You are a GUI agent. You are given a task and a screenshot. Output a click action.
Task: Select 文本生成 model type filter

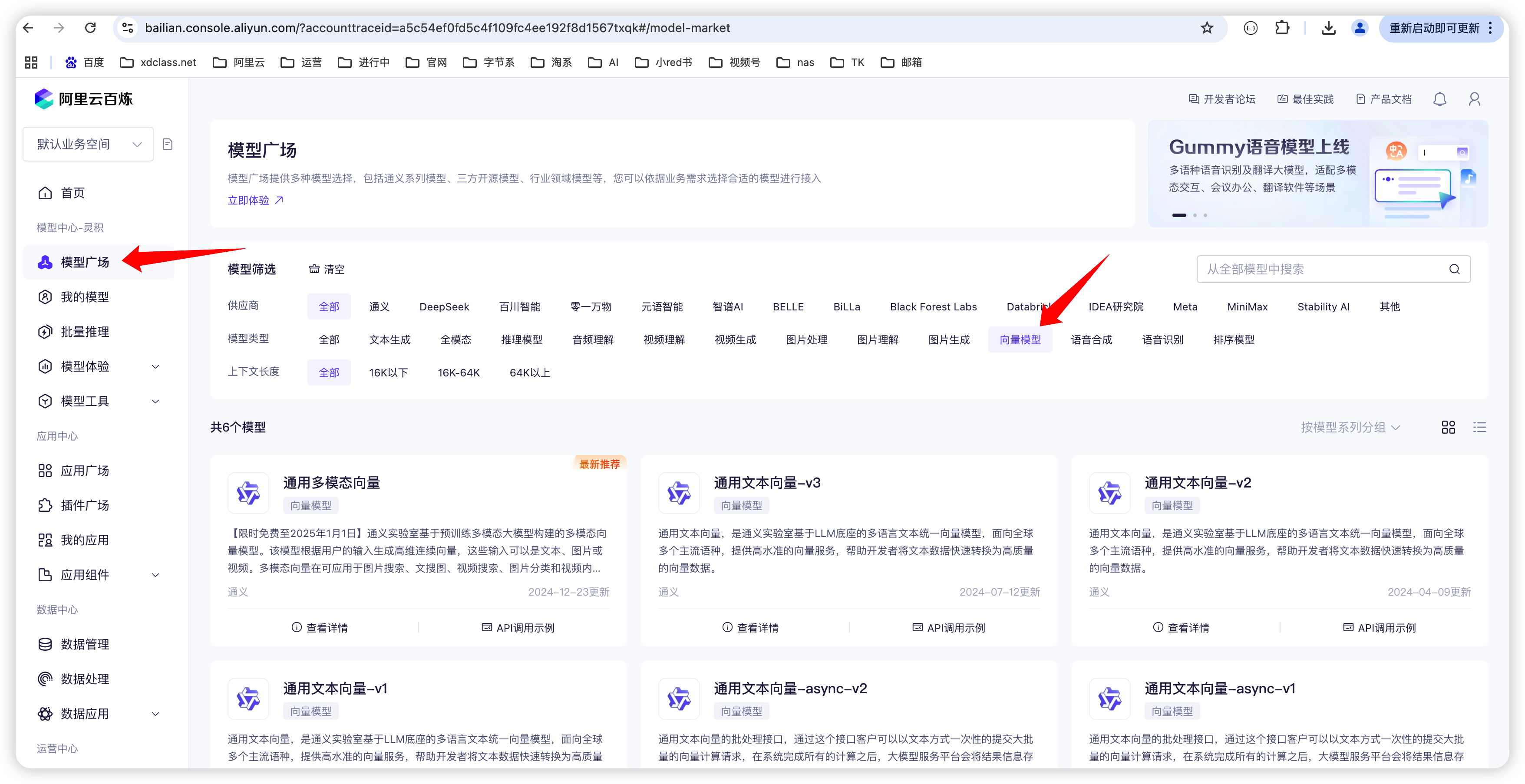point(390,339)
